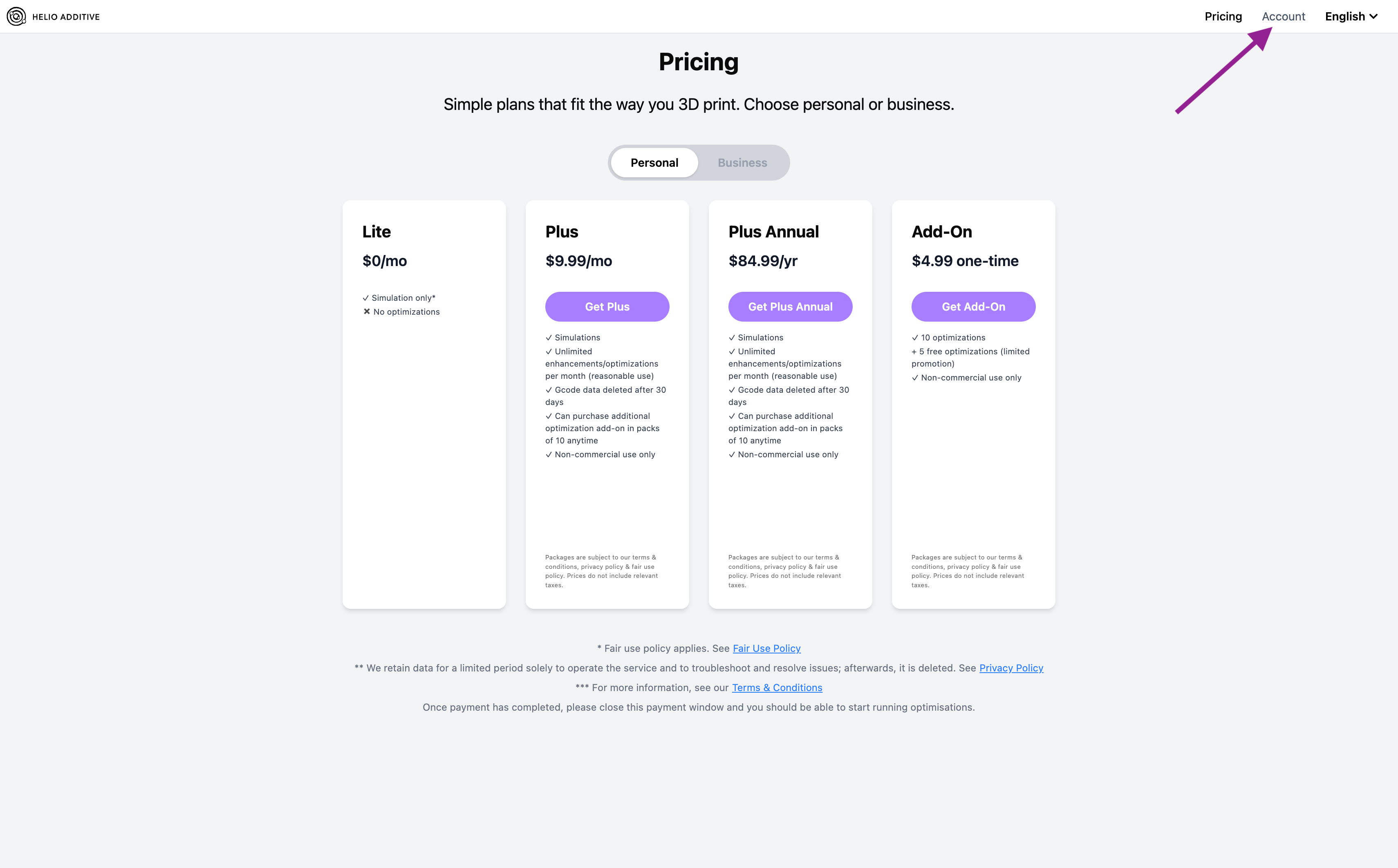The width and height of the screenshot is (1398, 868).
Task: Click the X icon beside No optimizations
Action: click(x=367, y=312)
